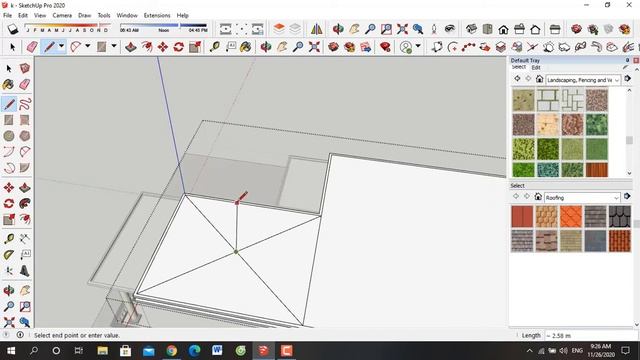The width and height of the screenshot is (640, 360).
Task: Open the Extensions menu
Action: (157, 15)
